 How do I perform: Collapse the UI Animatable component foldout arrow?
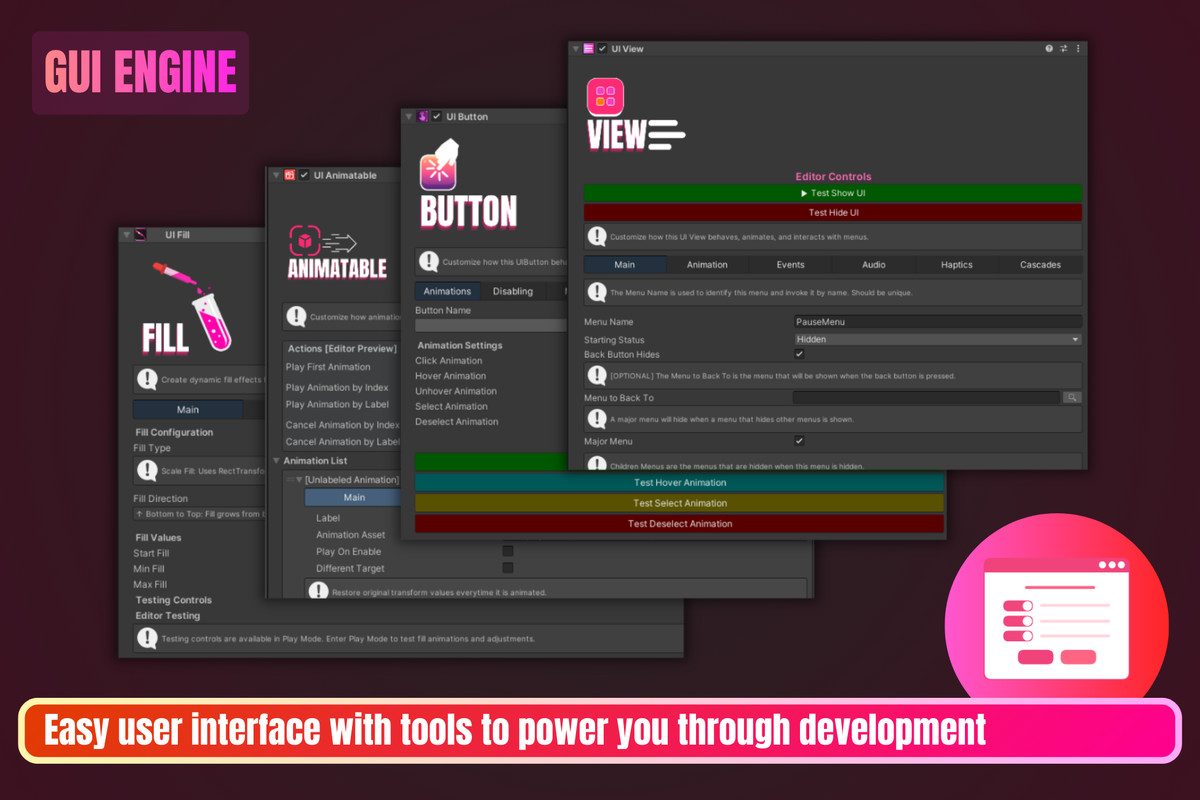click(276, 175)
